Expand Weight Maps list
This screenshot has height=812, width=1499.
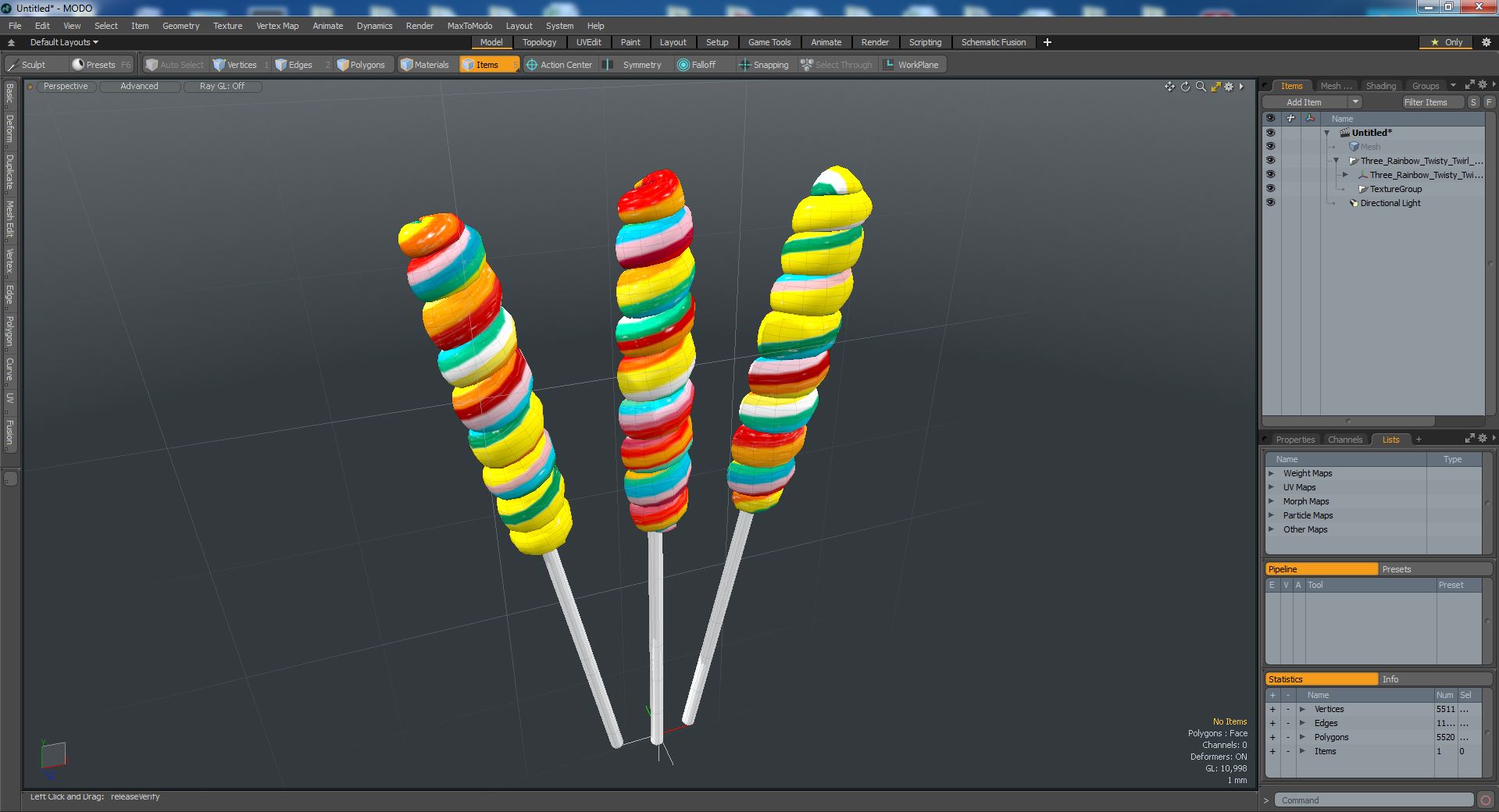pyautogui.click(x=1271, y=473)
